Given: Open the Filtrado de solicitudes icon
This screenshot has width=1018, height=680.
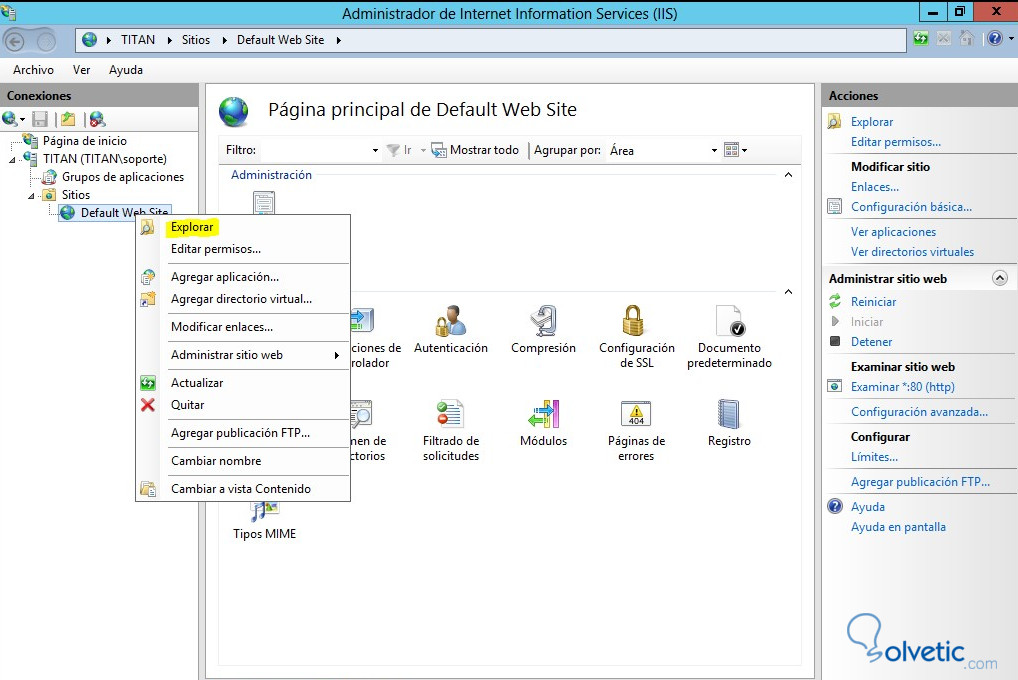Looking at the screenshot, I should (451, 430).
